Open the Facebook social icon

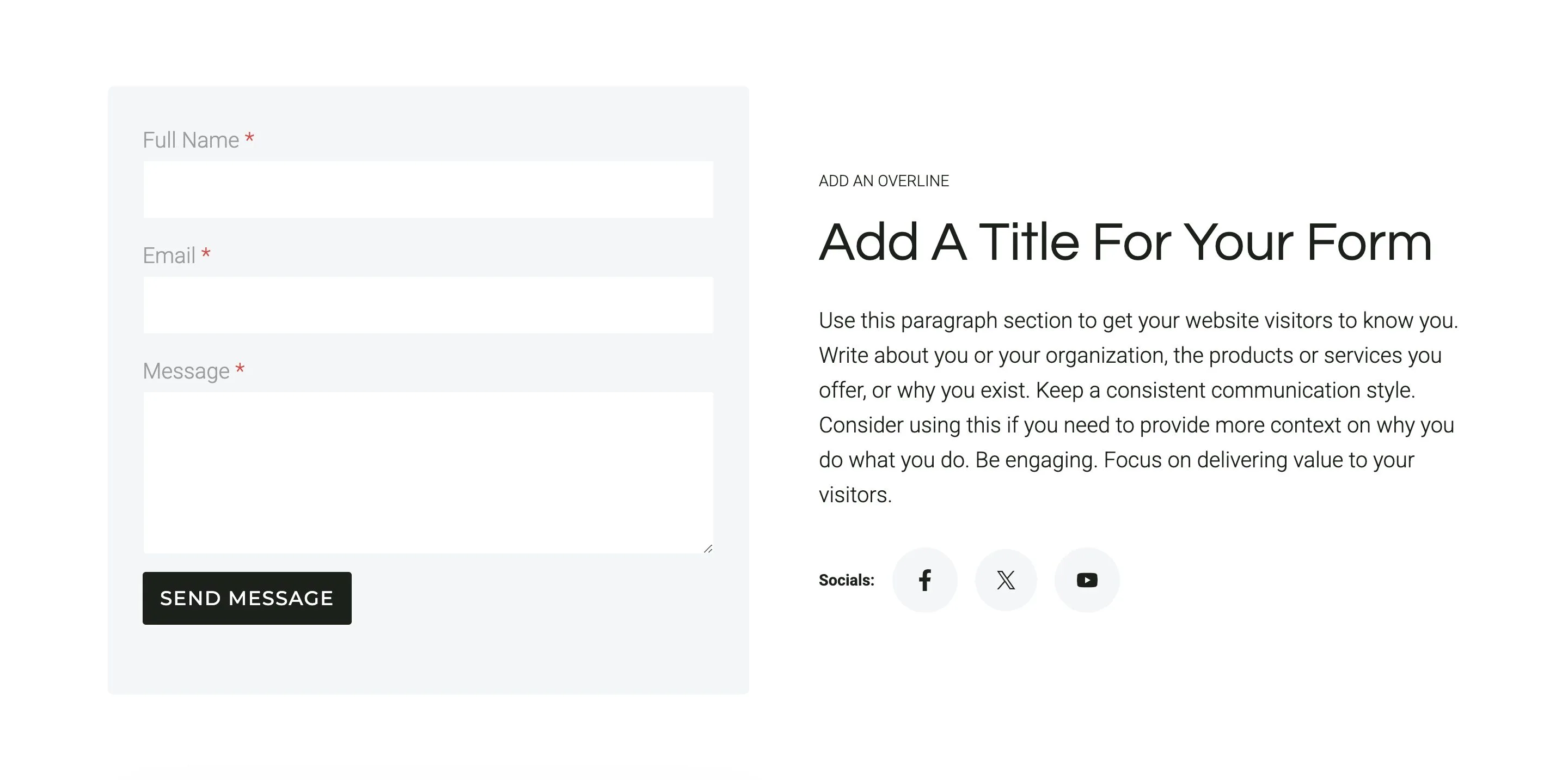tap(924, 580)
